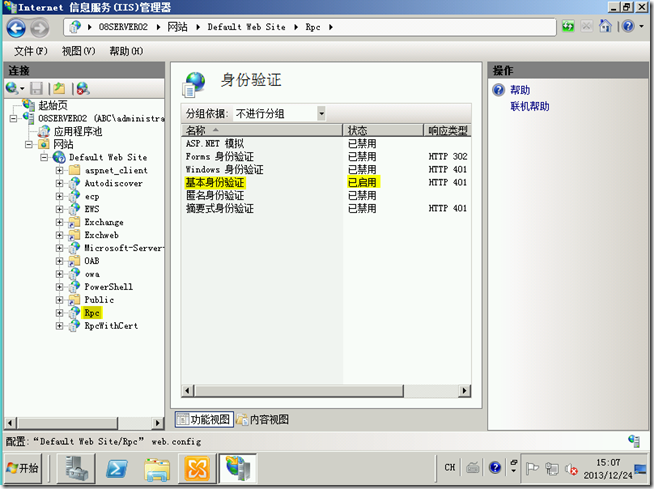Click the status bar configuration icon

(x=634, y=441)
